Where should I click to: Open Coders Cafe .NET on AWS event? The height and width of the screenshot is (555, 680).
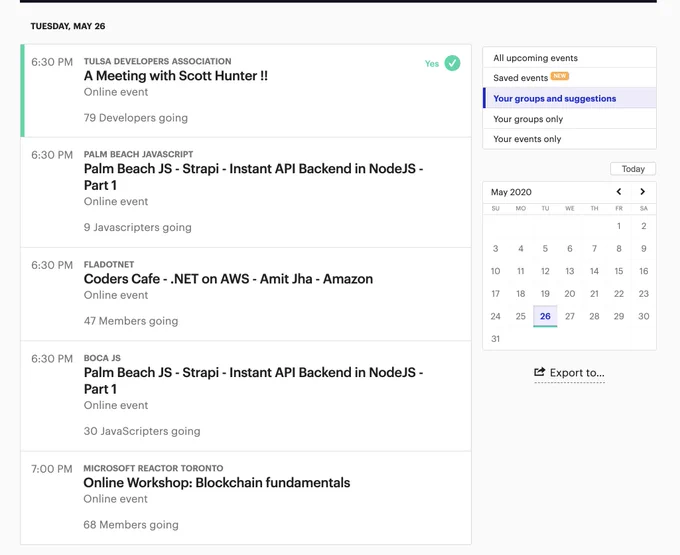pyautogui.click(x=228, y=279)
